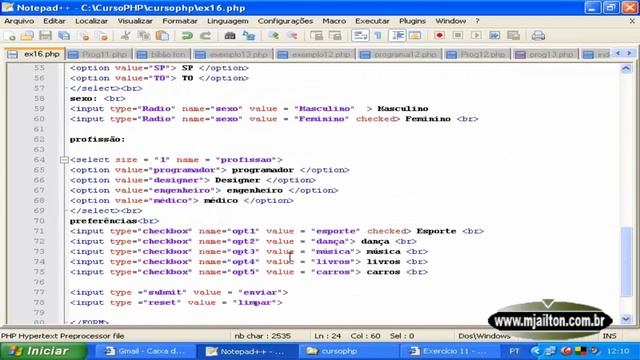Viewport: 640px width, 360px height.
Task: Switch to the prog13.php tab
Action: tap(545, 54)
